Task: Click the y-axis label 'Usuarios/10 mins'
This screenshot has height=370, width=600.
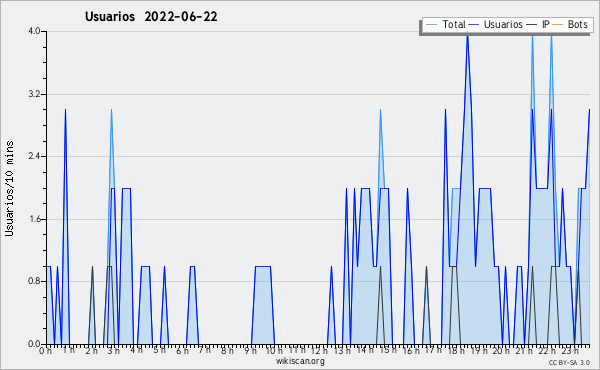Action: point(9,188)
